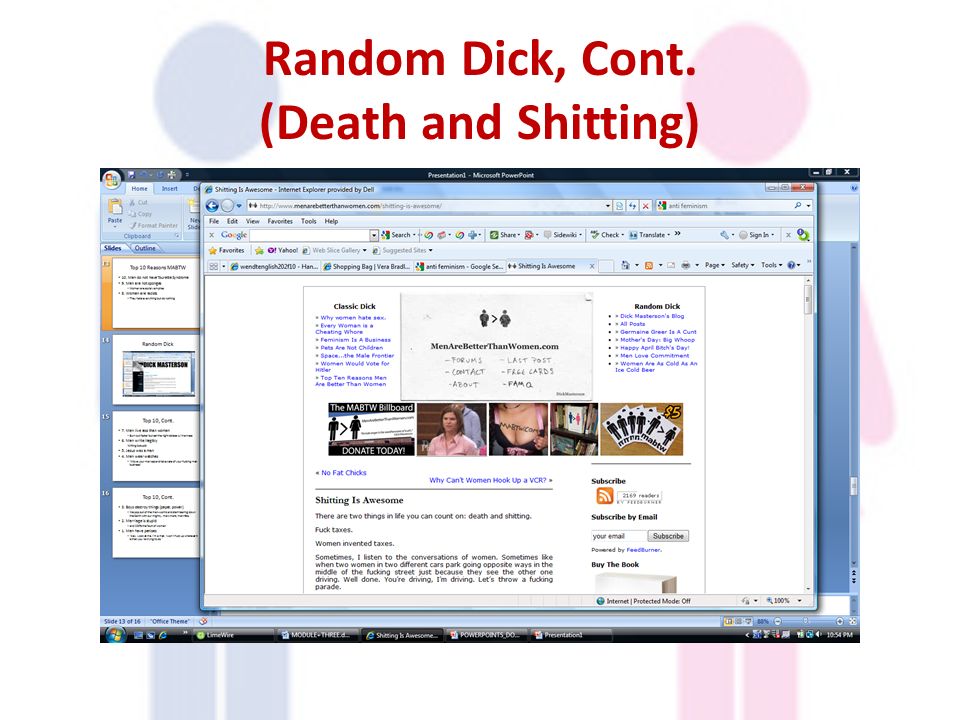
Task: Click the orange RSS subscribe icon on webpage
Action: 604,496
